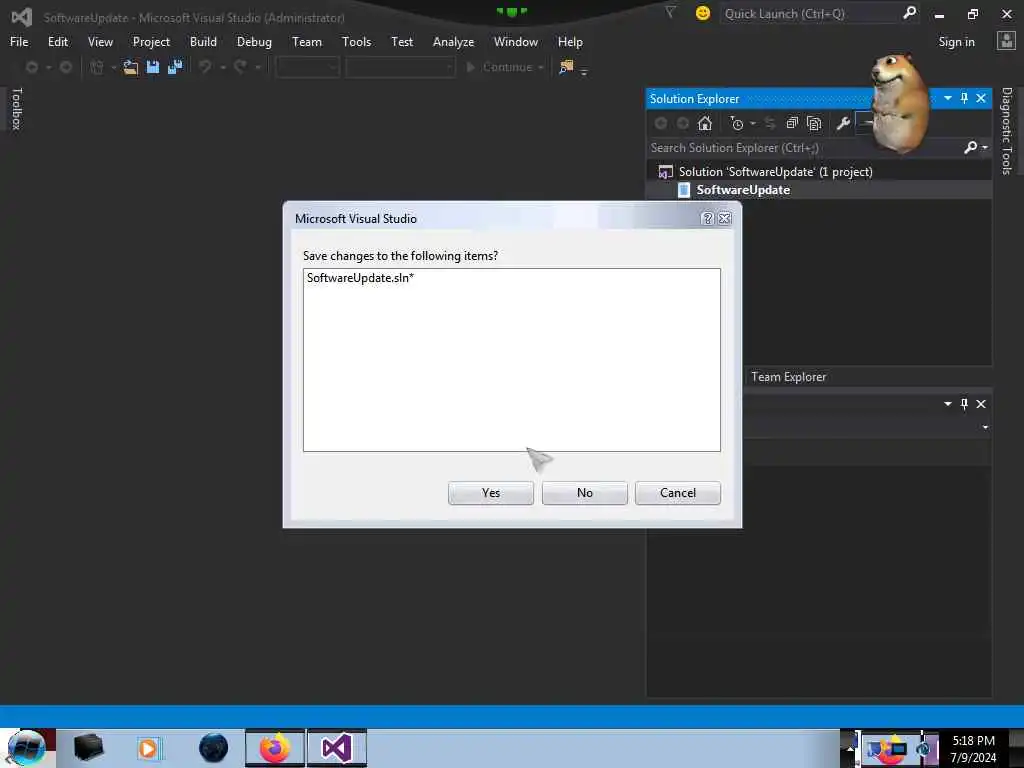Screen dimensions: 1024x768
Task: Click the Navigate Backward toolbar icon
Action: point(31,67)
